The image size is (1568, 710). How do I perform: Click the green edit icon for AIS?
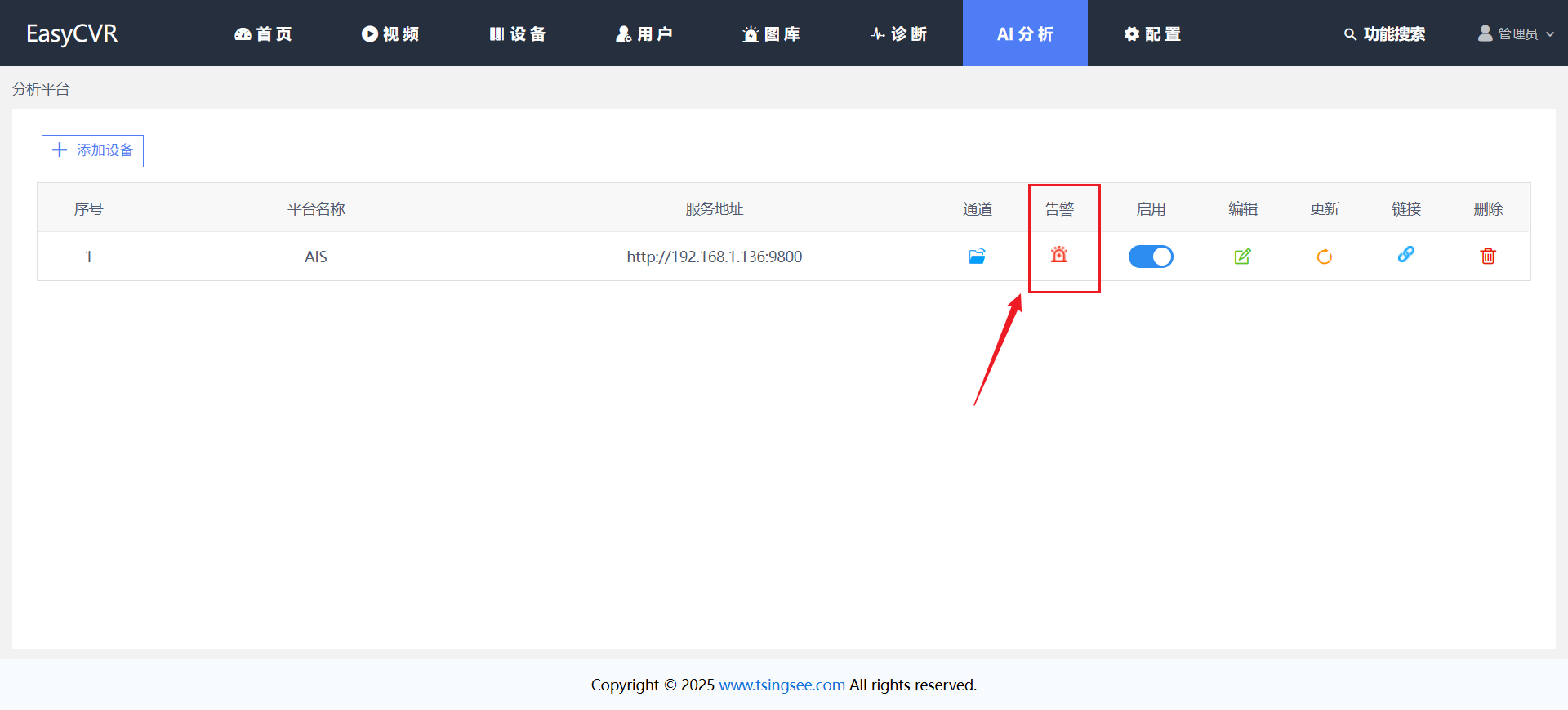coord(1242,257)
